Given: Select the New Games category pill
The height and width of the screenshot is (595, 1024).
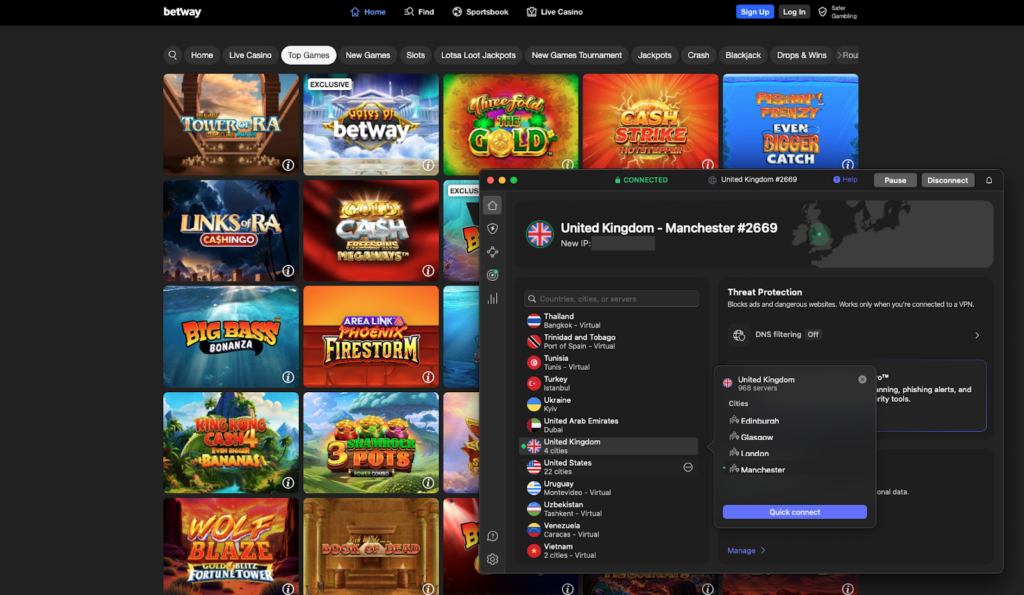Looking at the screenshot, I should pos(368,55).
